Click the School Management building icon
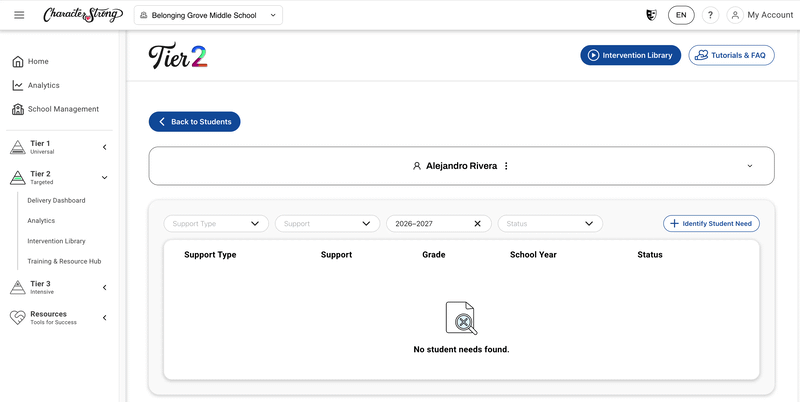800x402 pixels. (x=18, y=109)
